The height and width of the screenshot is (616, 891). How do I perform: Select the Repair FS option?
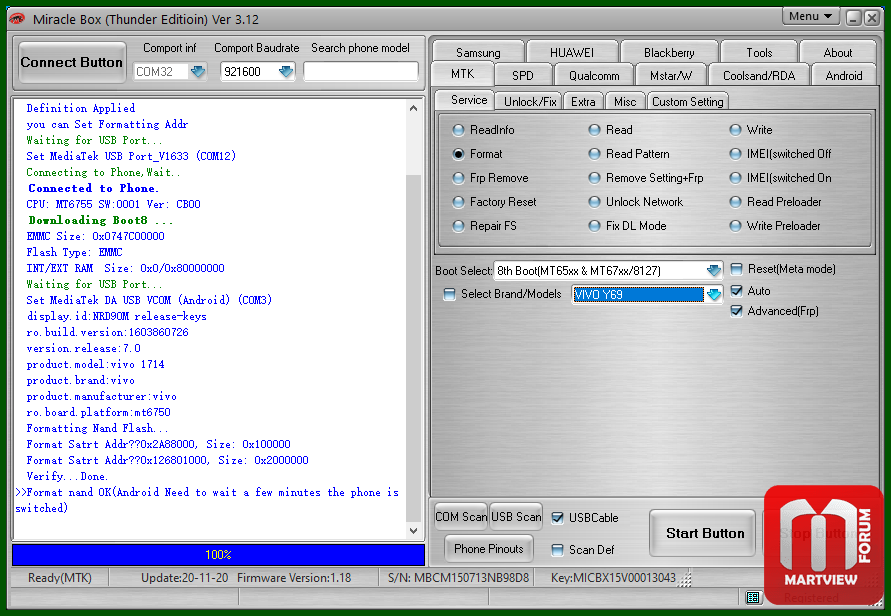(x=485, y=226)
